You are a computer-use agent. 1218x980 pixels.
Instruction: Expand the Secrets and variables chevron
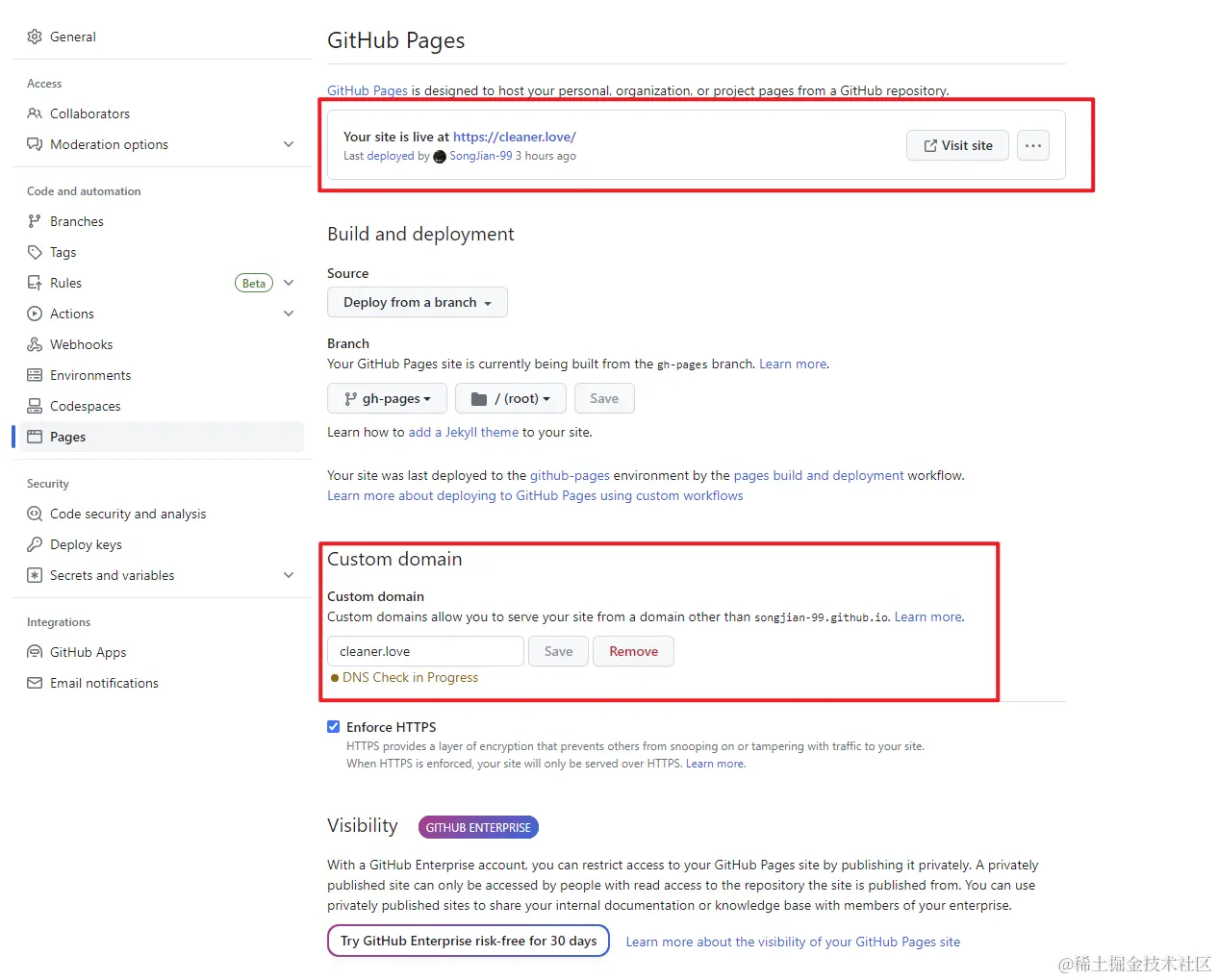[x=289, y=575]
